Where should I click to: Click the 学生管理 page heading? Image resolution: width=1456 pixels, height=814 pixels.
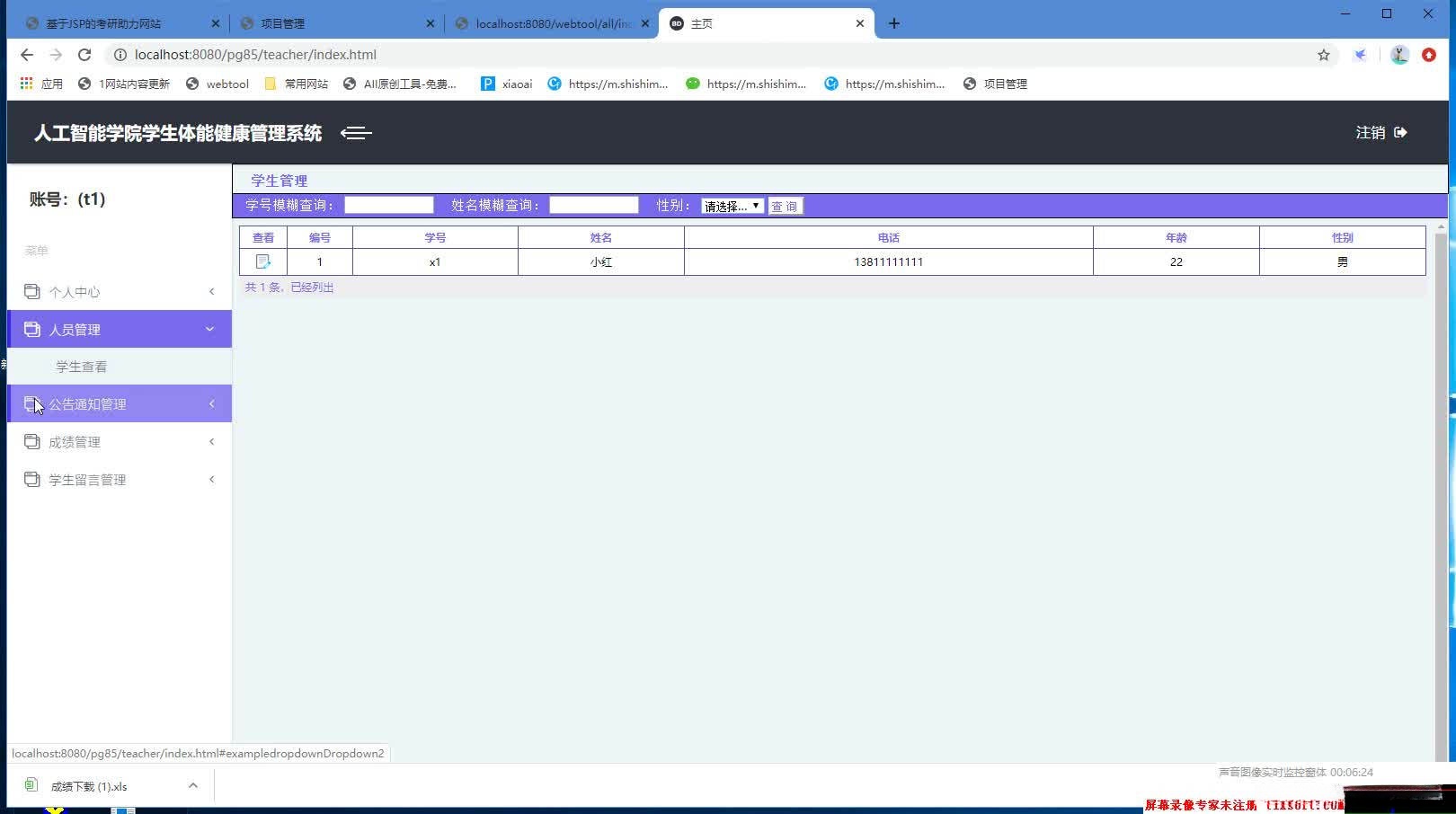[x=279, y=181]
